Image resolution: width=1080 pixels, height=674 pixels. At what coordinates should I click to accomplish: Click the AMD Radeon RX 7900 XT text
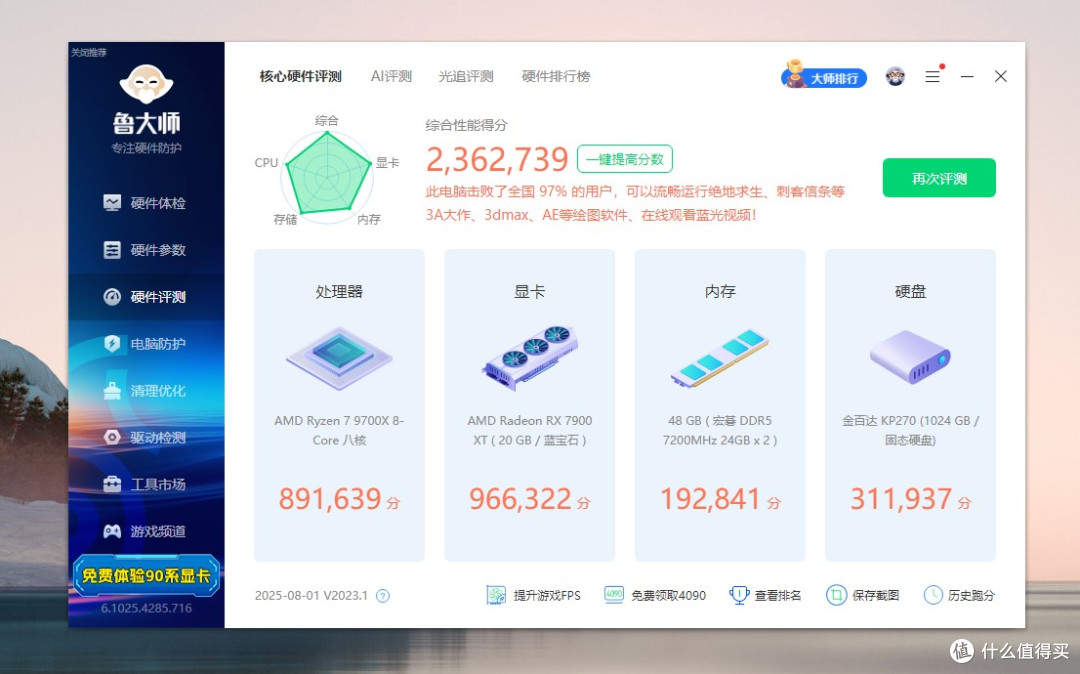(x=530, y=430)
